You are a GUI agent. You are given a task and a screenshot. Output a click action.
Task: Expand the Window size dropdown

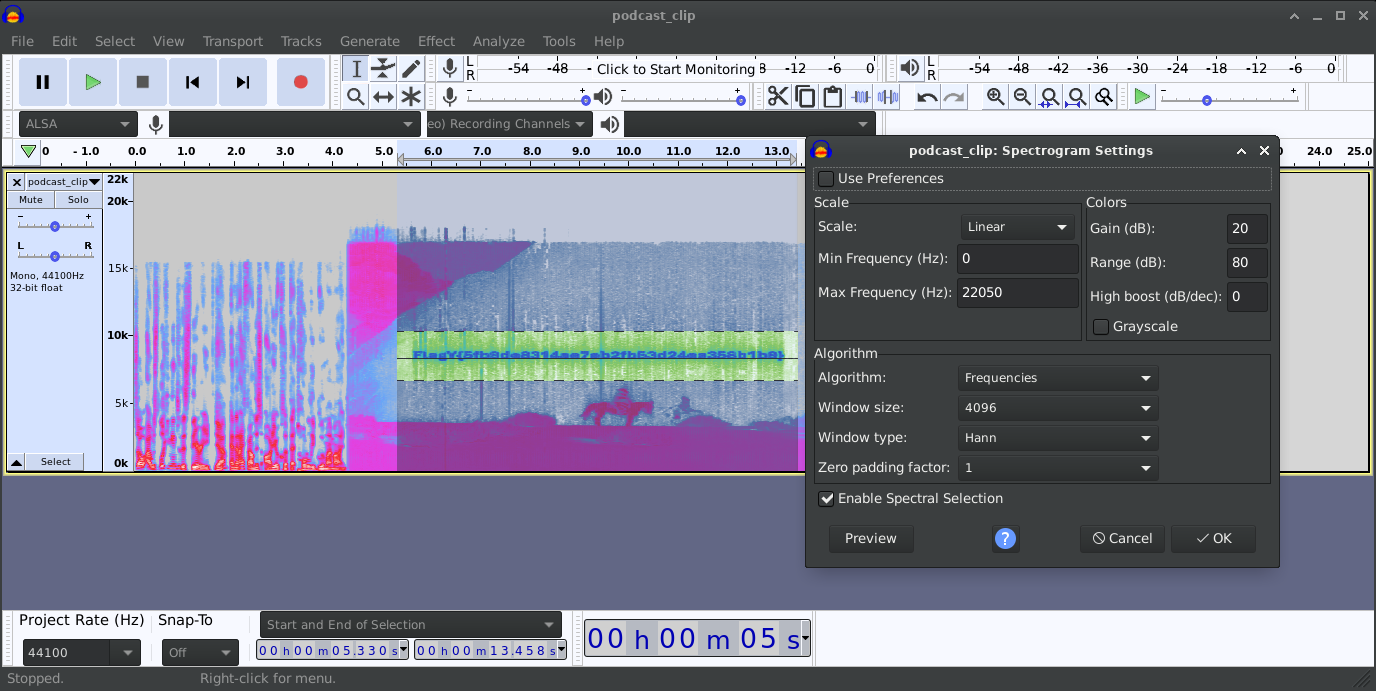(1057, 408)
